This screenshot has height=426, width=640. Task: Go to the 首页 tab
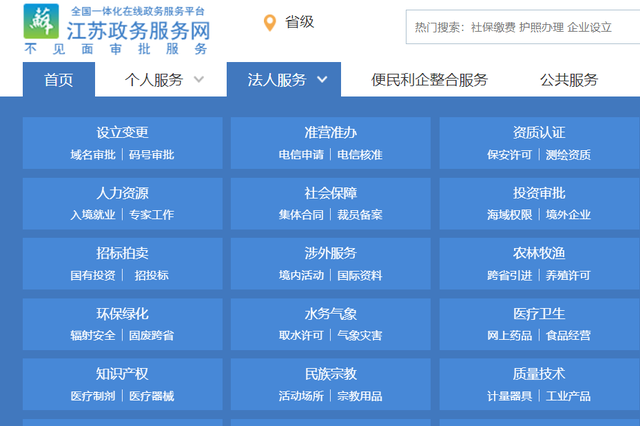pos(59,80)
